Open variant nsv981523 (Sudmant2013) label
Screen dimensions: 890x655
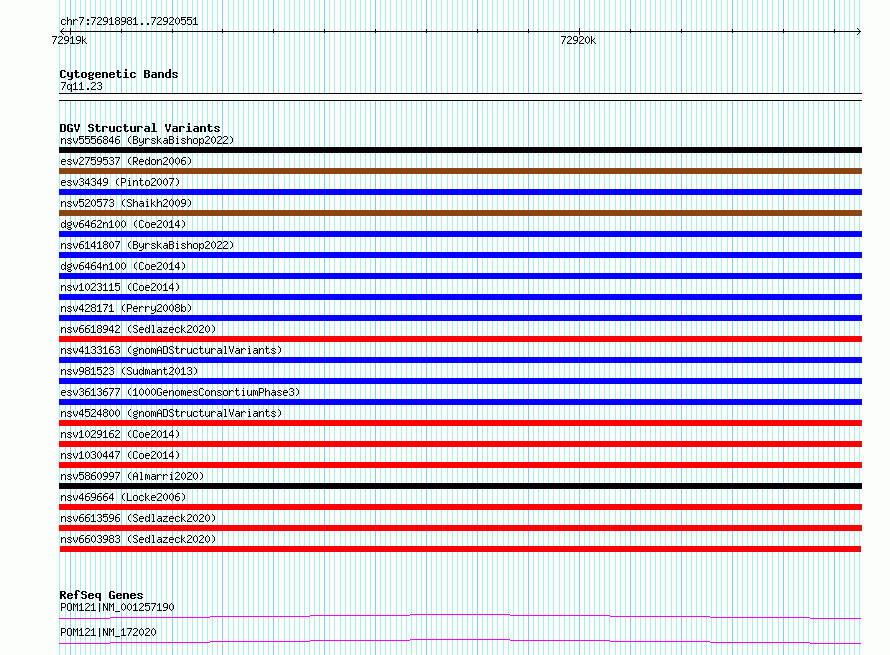129,371
